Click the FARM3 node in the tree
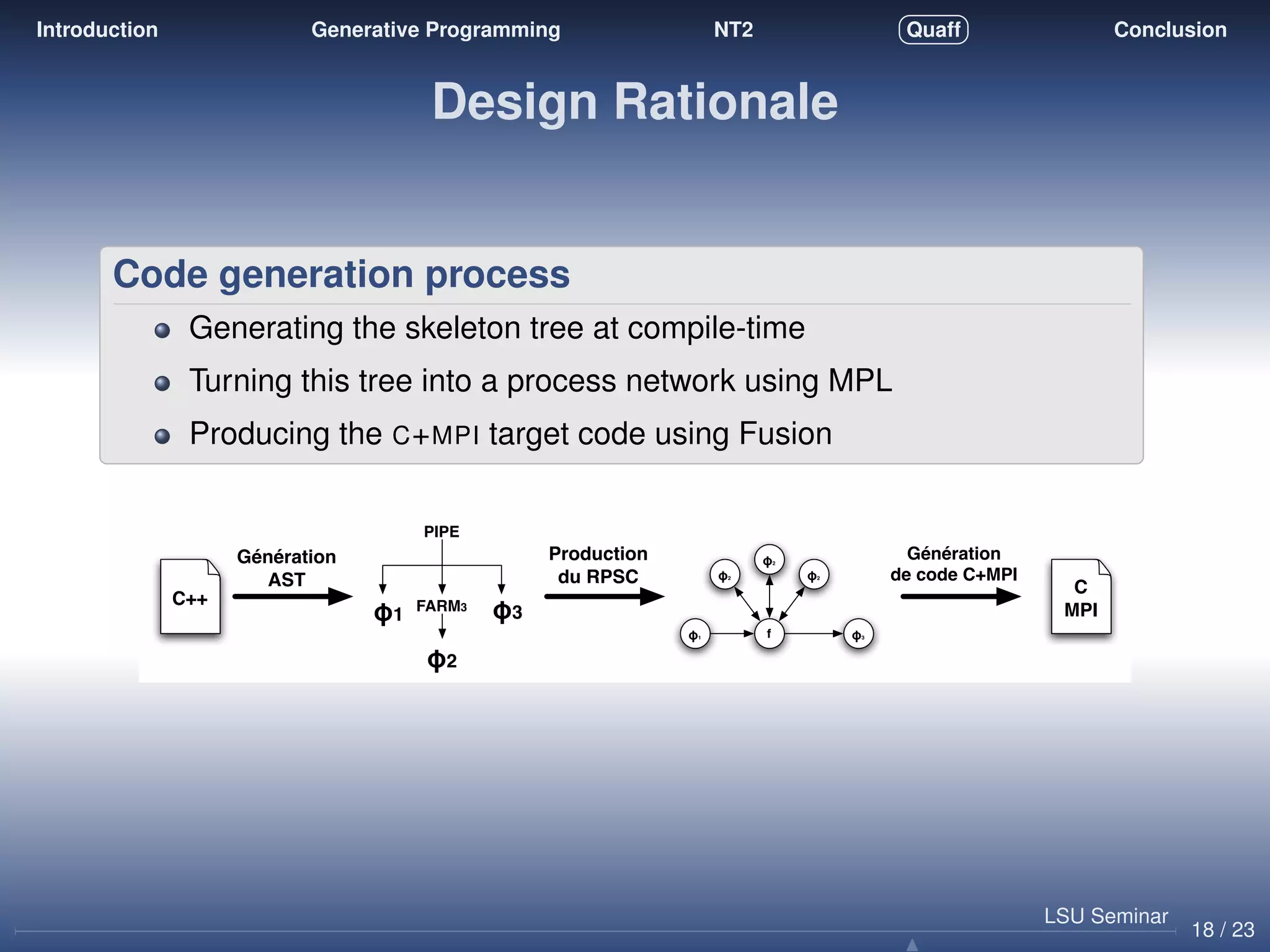 pyautogui.click(x=442, y=606)
